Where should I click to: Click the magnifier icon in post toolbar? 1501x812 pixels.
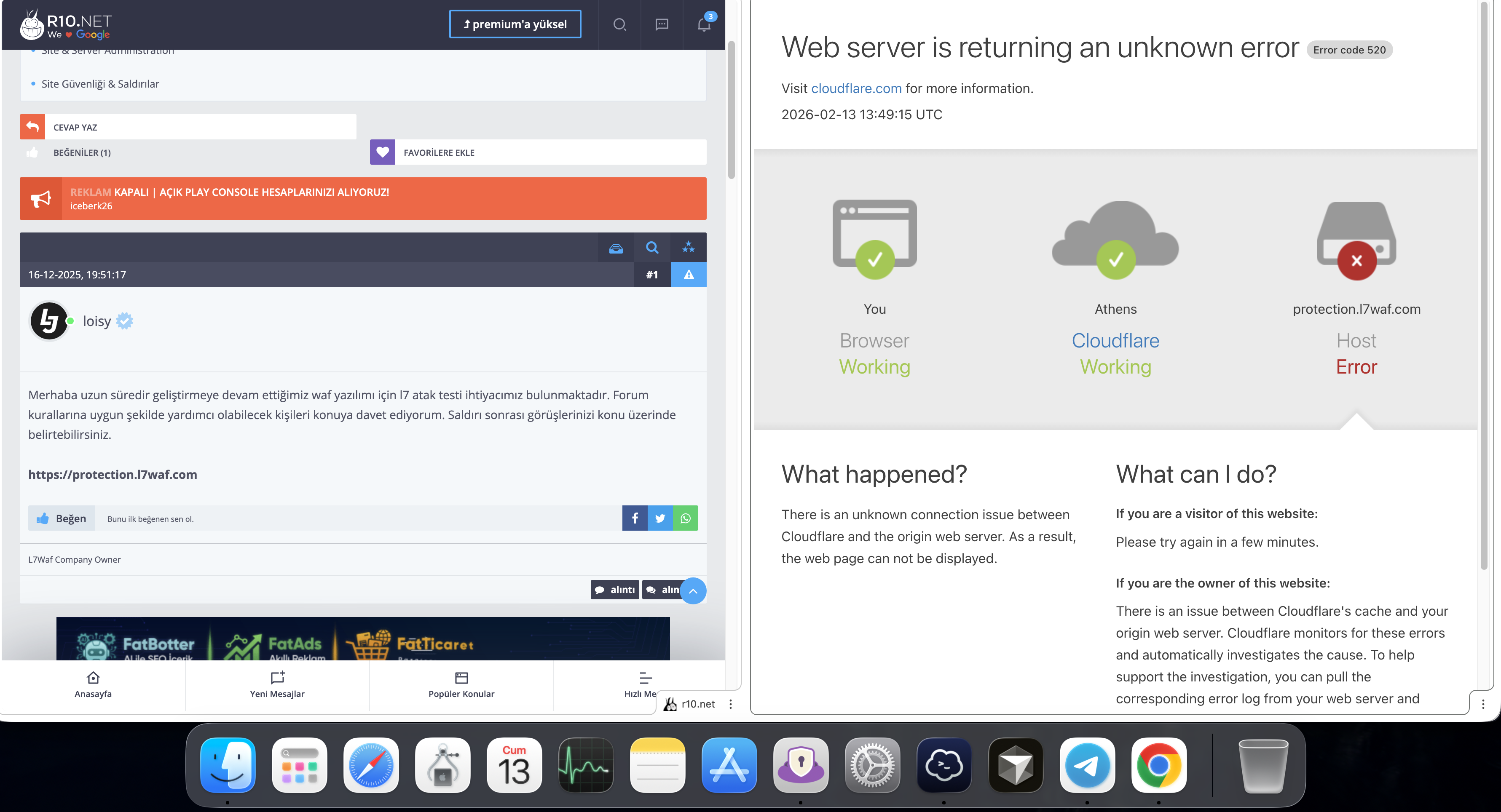point(652,248)
